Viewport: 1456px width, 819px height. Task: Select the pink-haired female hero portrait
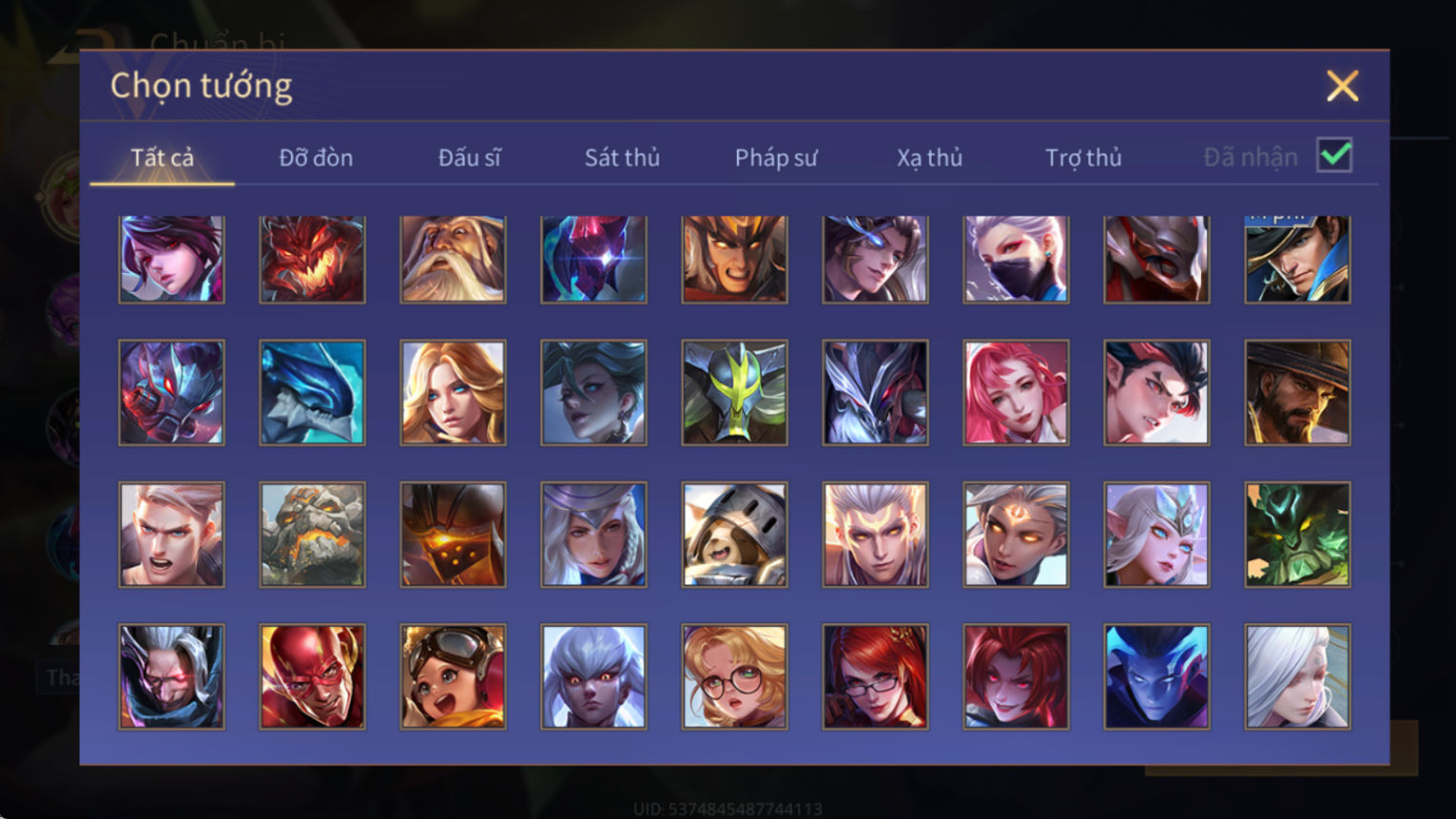click(x=1016, y=392)
